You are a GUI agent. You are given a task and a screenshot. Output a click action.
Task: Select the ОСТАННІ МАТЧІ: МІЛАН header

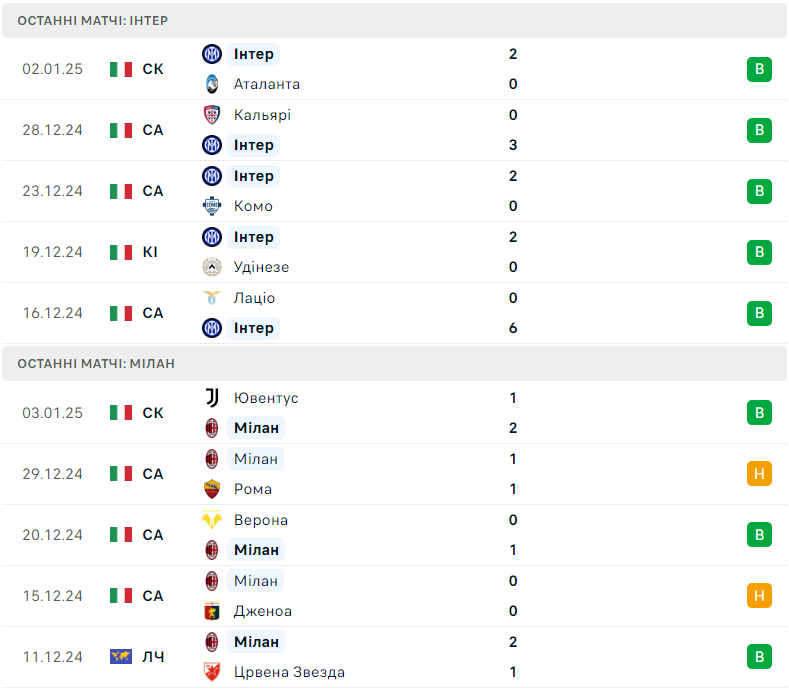click(96, 363)
